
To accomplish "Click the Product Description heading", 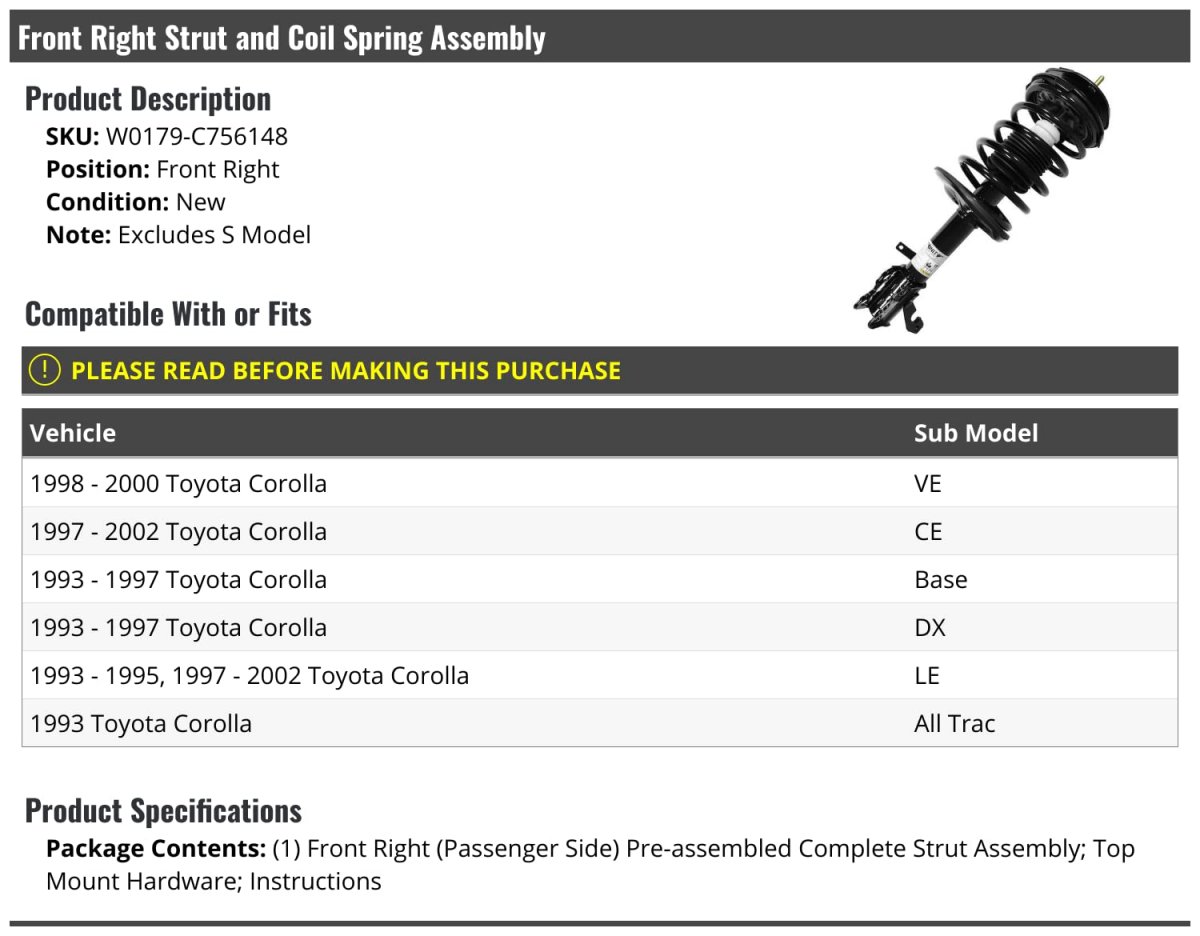I will [148, 99].
